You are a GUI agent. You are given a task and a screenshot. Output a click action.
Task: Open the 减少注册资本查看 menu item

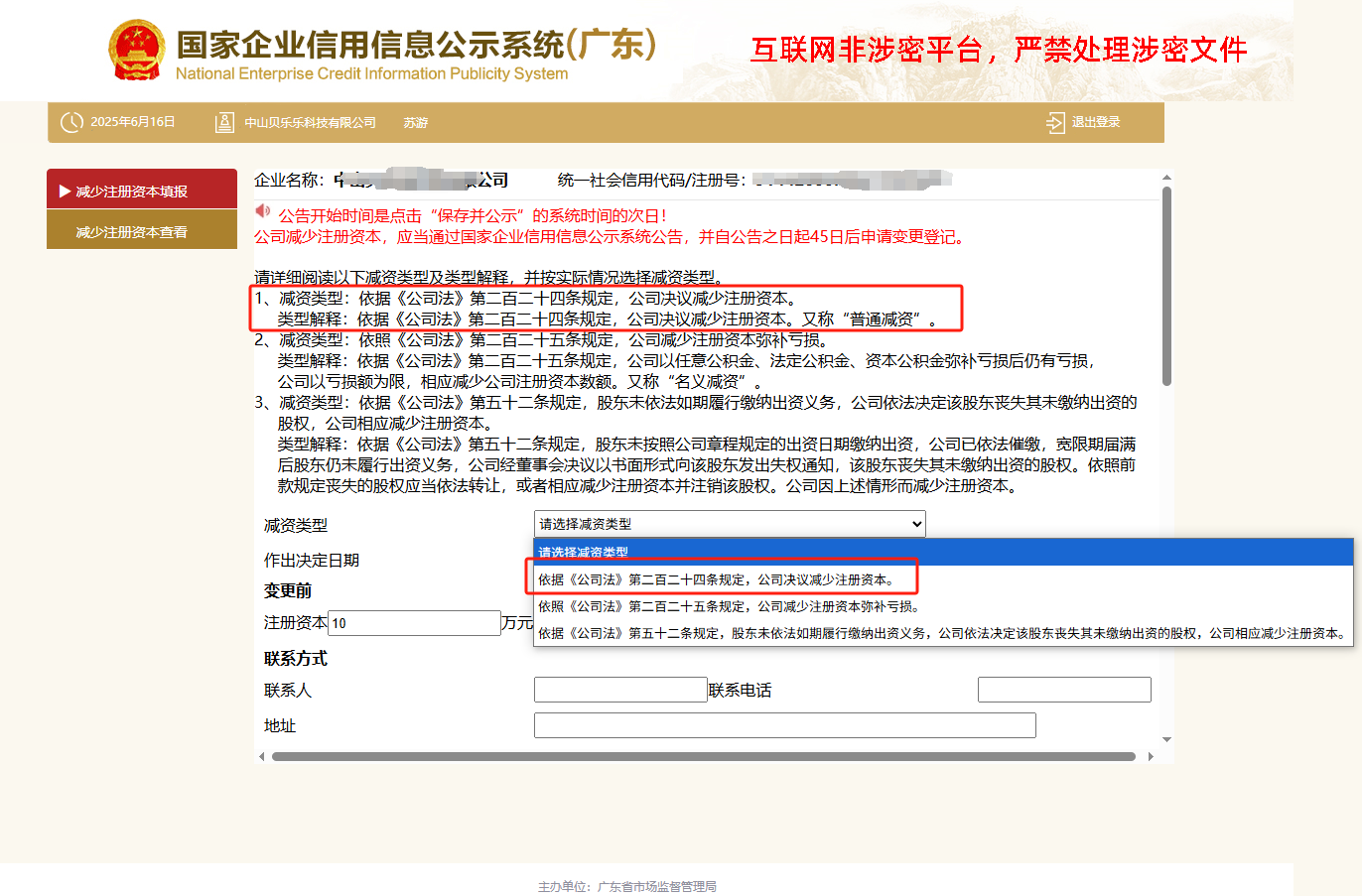[142, 229]
